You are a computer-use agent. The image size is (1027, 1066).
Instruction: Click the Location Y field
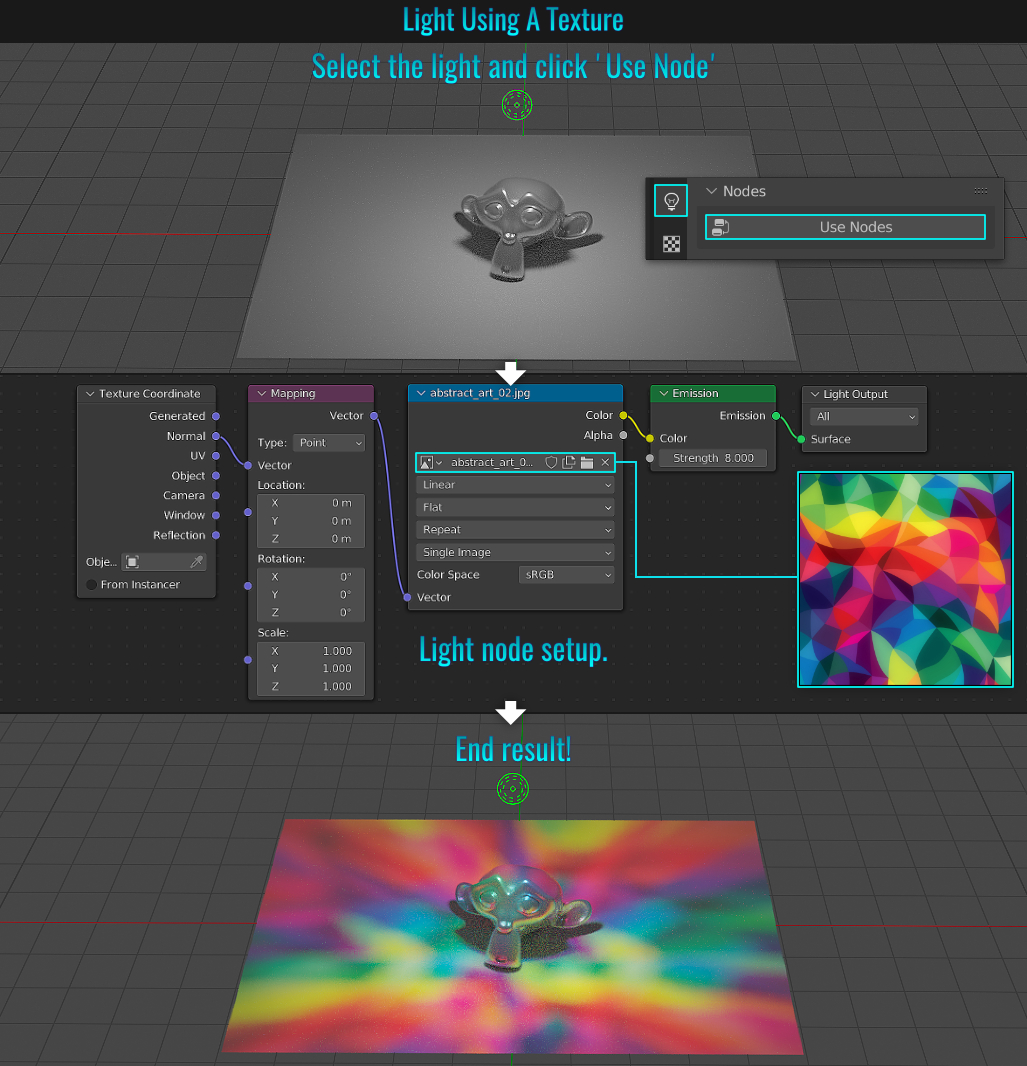(311, 521)
